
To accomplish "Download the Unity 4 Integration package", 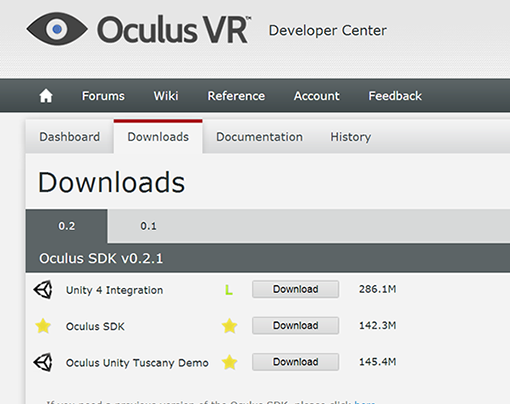I will click(x=296, y=289).
